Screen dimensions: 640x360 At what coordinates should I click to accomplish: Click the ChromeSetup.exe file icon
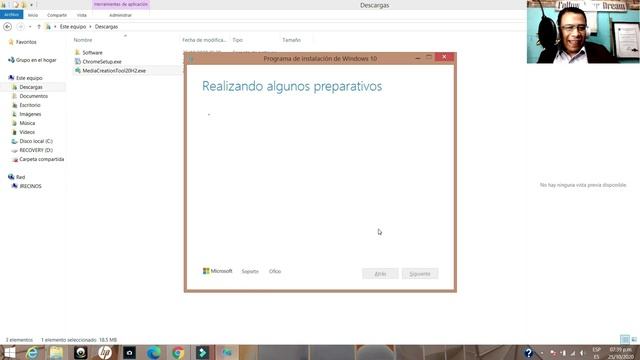[x=78, y=61]
